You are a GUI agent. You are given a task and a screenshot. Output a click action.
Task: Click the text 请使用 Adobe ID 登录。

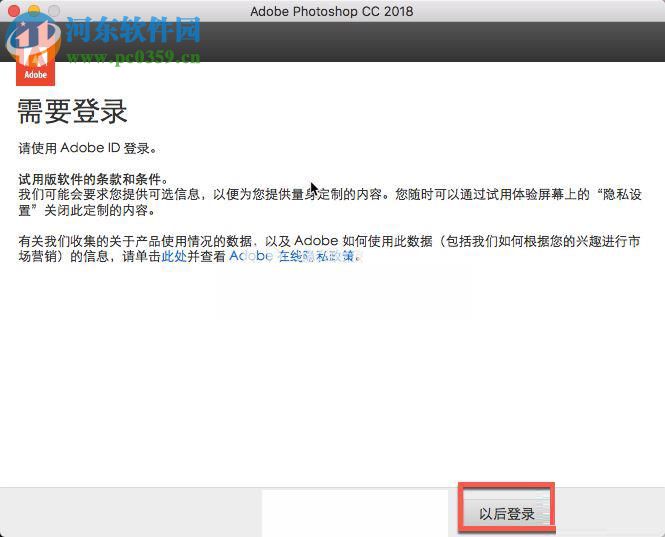(88, 148)
